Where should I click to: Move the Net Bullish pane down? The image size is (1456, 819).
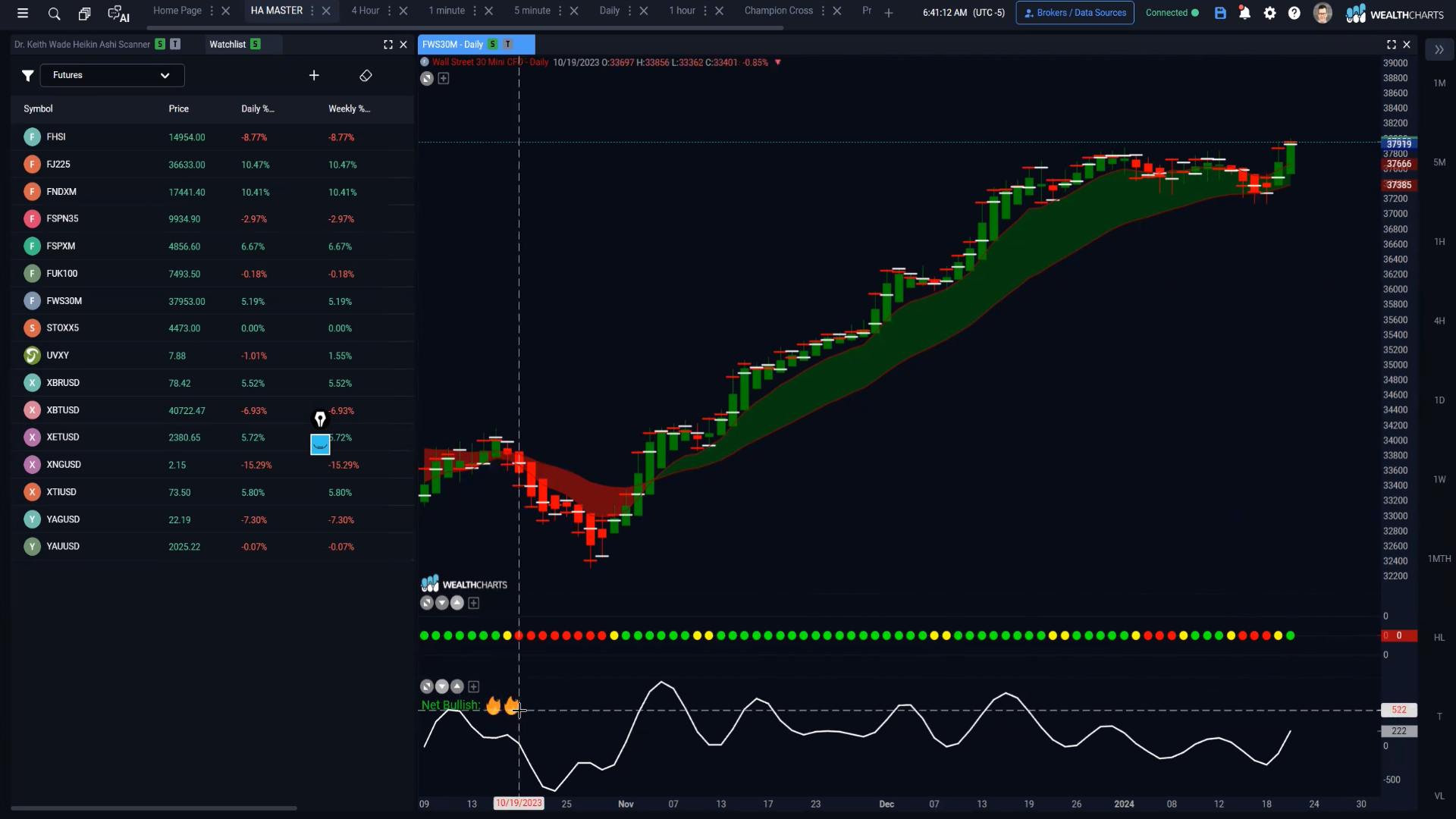tap(442, 686)
